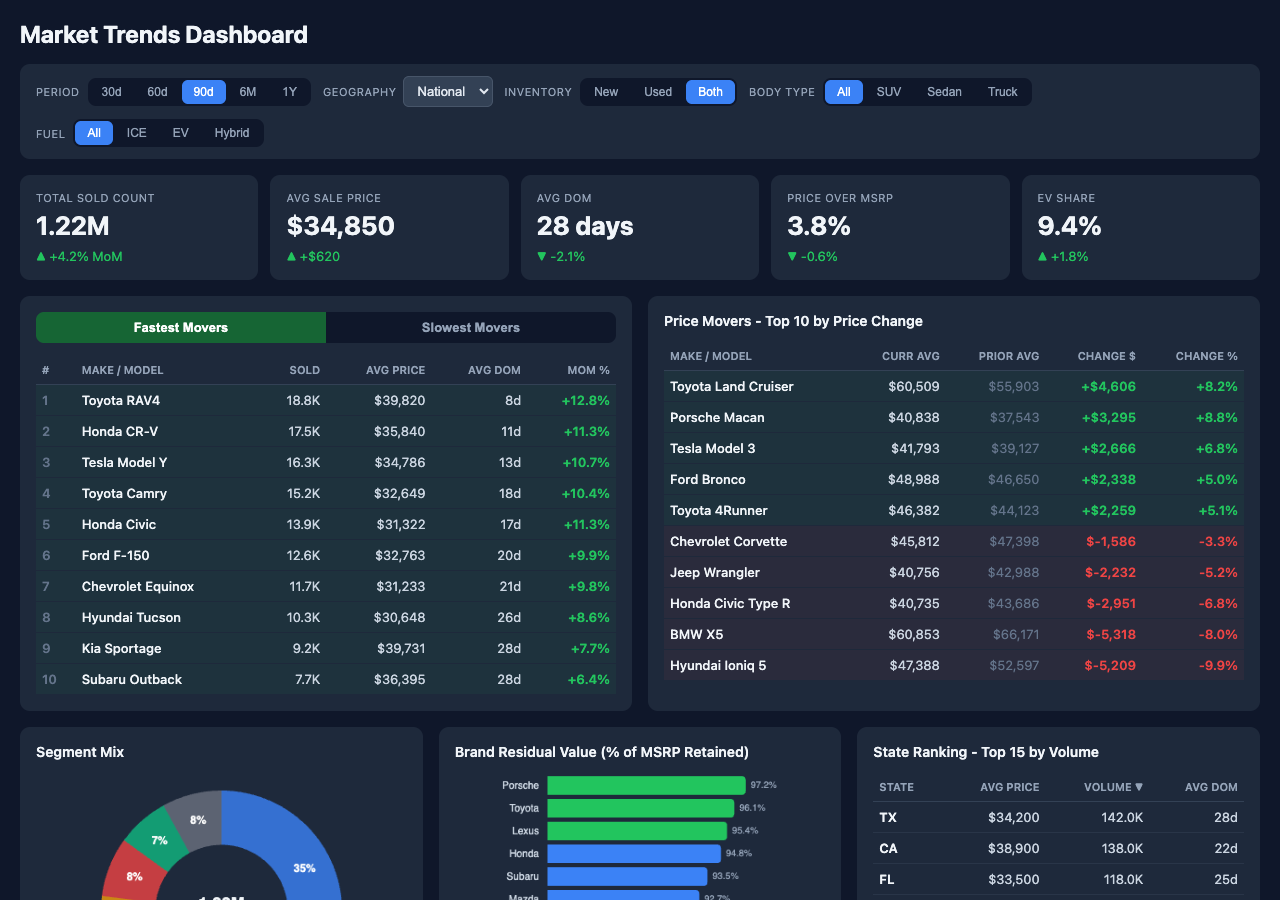1280x900 pixels.
Task: Click the Total Sold Count KPI card
Action: (140, 227)
